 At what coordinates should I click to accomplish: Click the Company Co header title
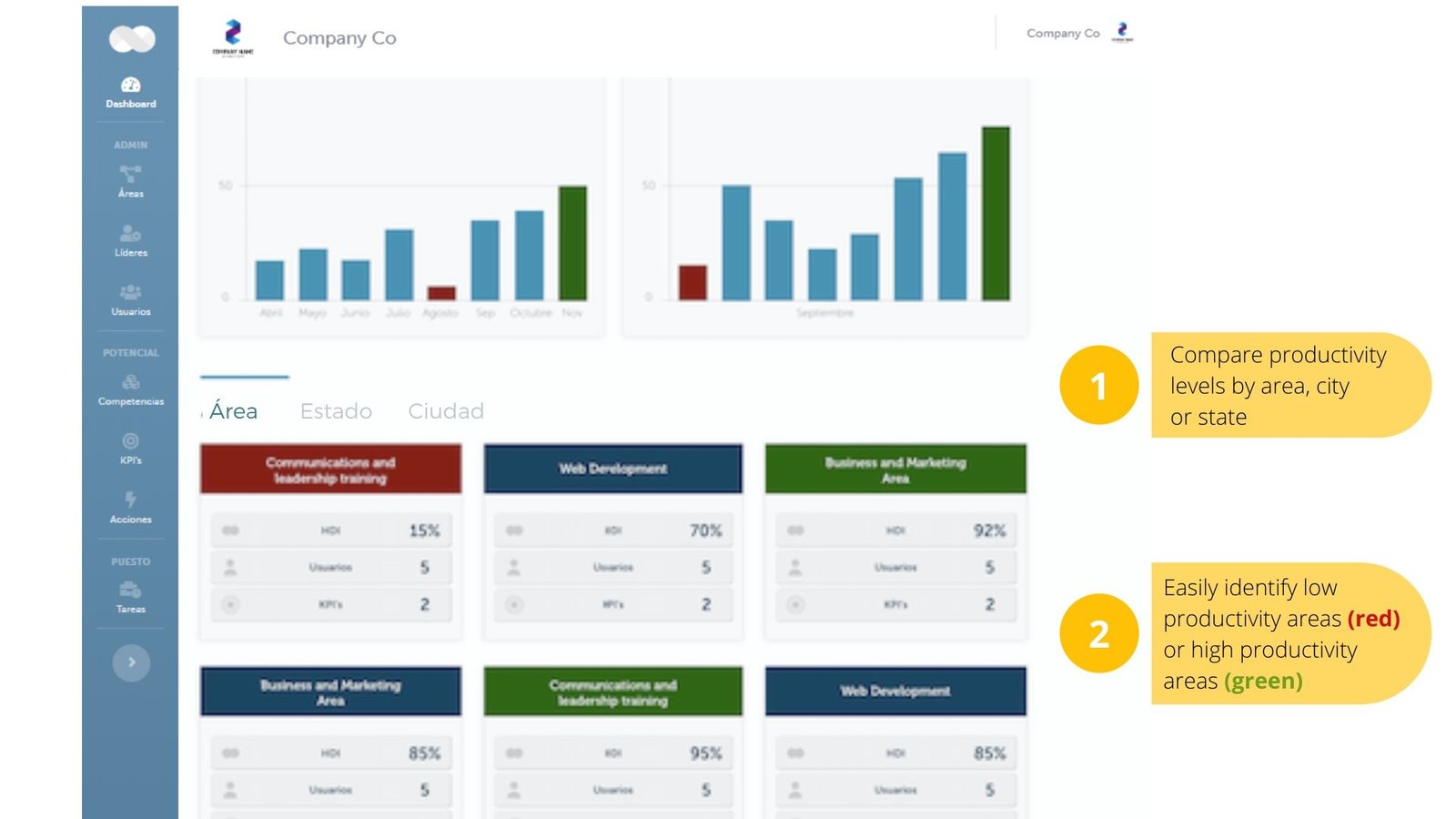[x=339, y=38]
